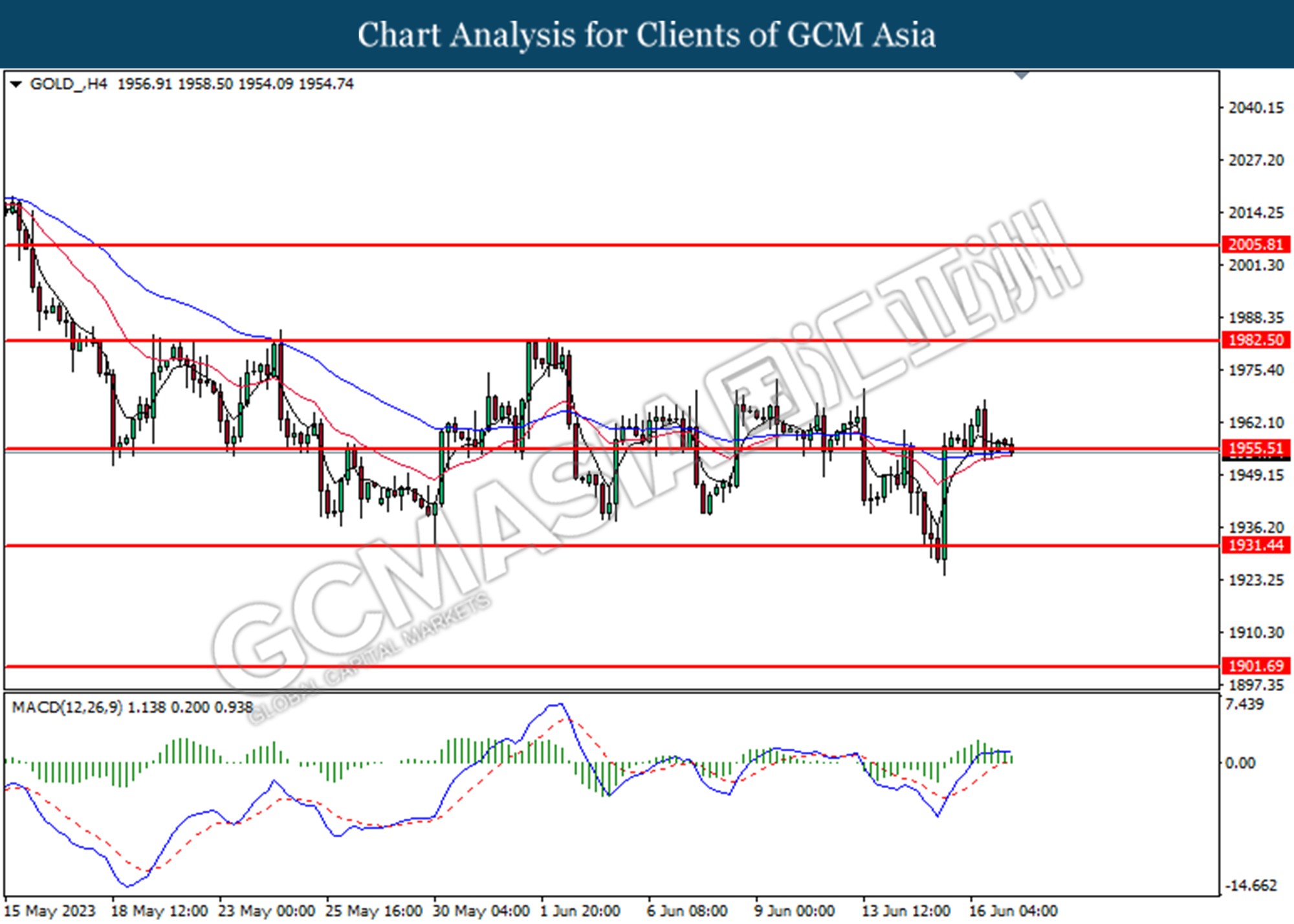Click the 1988.35 price axis label
Image resolution: width=1294 pixels, height=924 pixels.
point(1256,318)
